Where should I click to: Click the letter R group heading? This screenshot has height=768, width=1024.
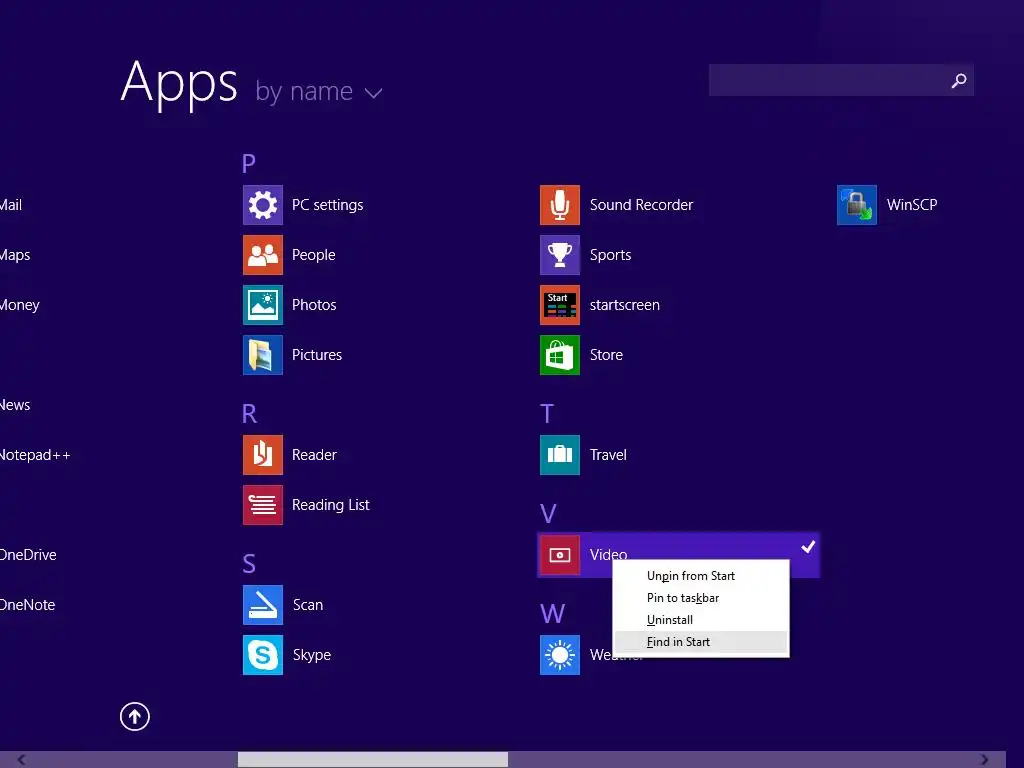[249, 413]
